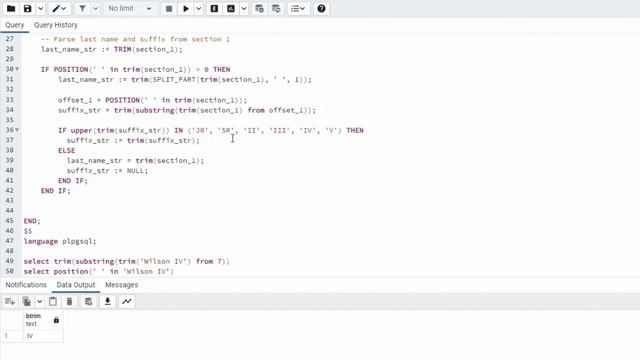Open the Notifications tab

click(26, 285)
